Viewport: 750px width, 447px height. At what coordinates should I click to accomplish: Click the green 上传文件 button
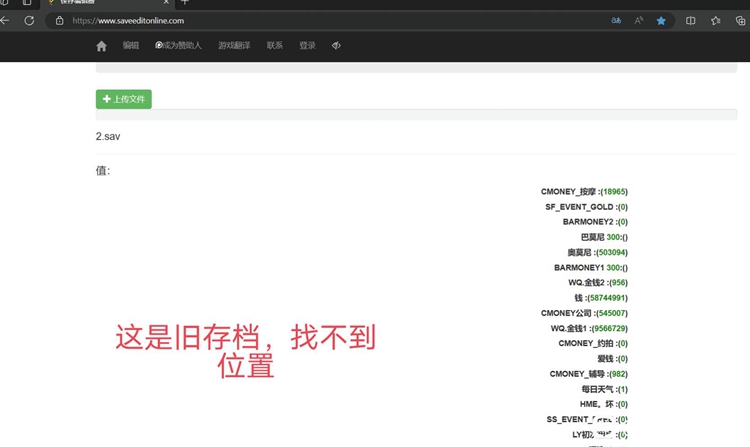pyautogui.click(x=124, y=99)
